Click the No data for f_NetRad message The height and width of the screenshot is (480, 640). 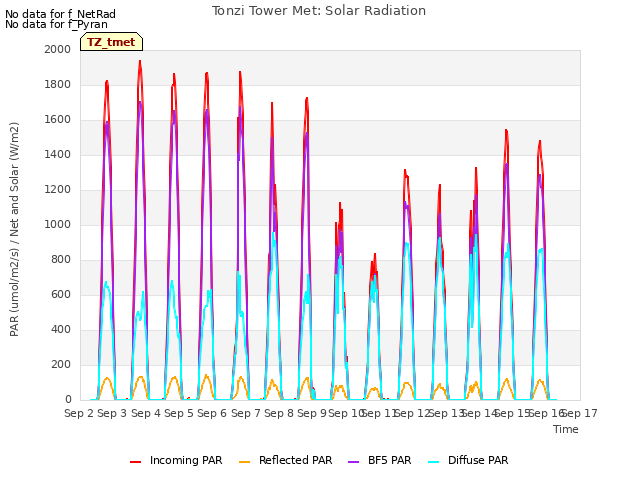click(x=60, y=14)
